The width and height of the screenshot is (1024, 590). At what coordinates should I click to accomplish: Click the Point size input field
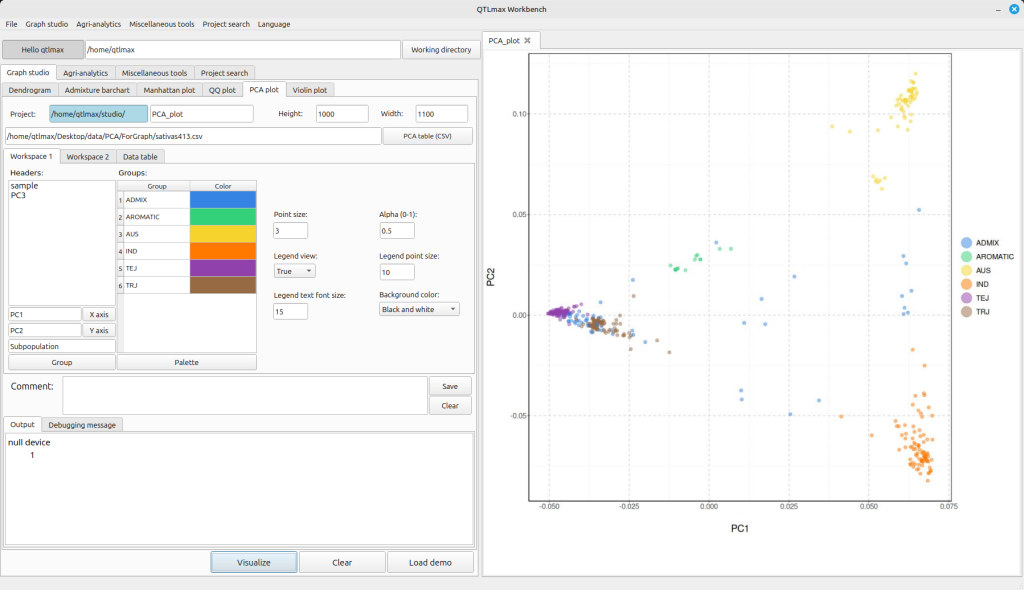291,231
